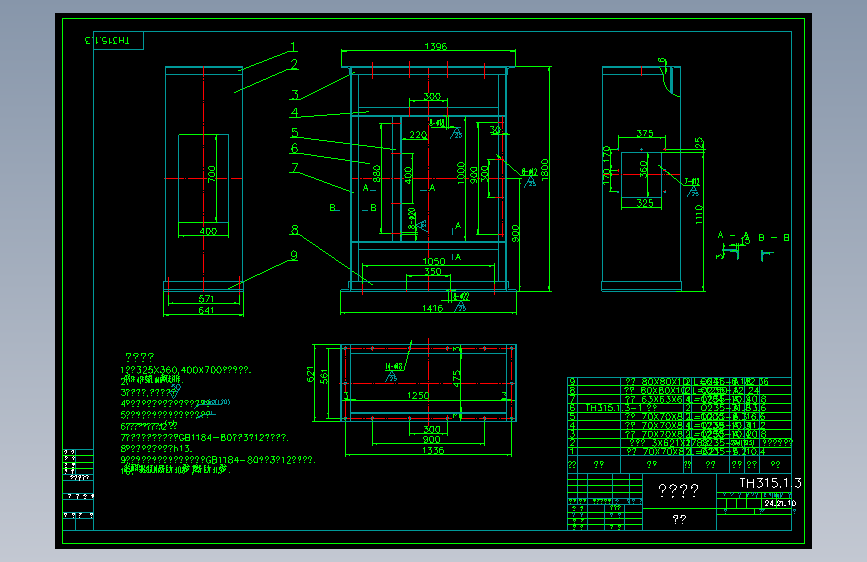Click the 571 dimension under left view
This screenshot has height=562, width=867.
(x=206, y=299)
